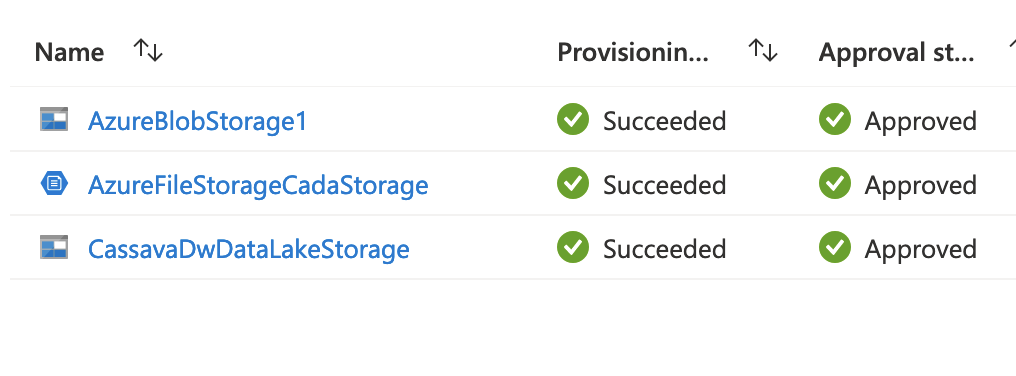Click the Provisioning state column header text
The width and height of the screenshot is (1016, 376).
(x=633, y=53)
